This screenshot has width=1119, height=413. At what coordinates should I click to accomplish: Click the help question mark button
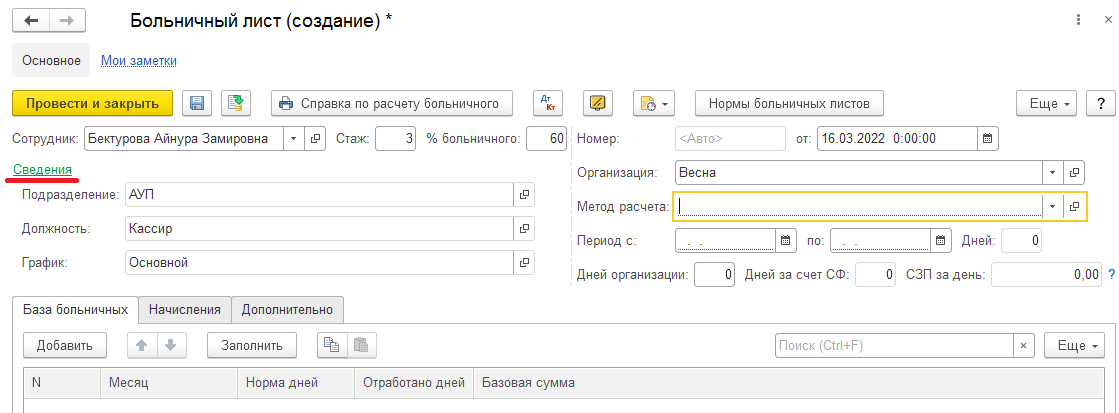(x=1100, y=103)
